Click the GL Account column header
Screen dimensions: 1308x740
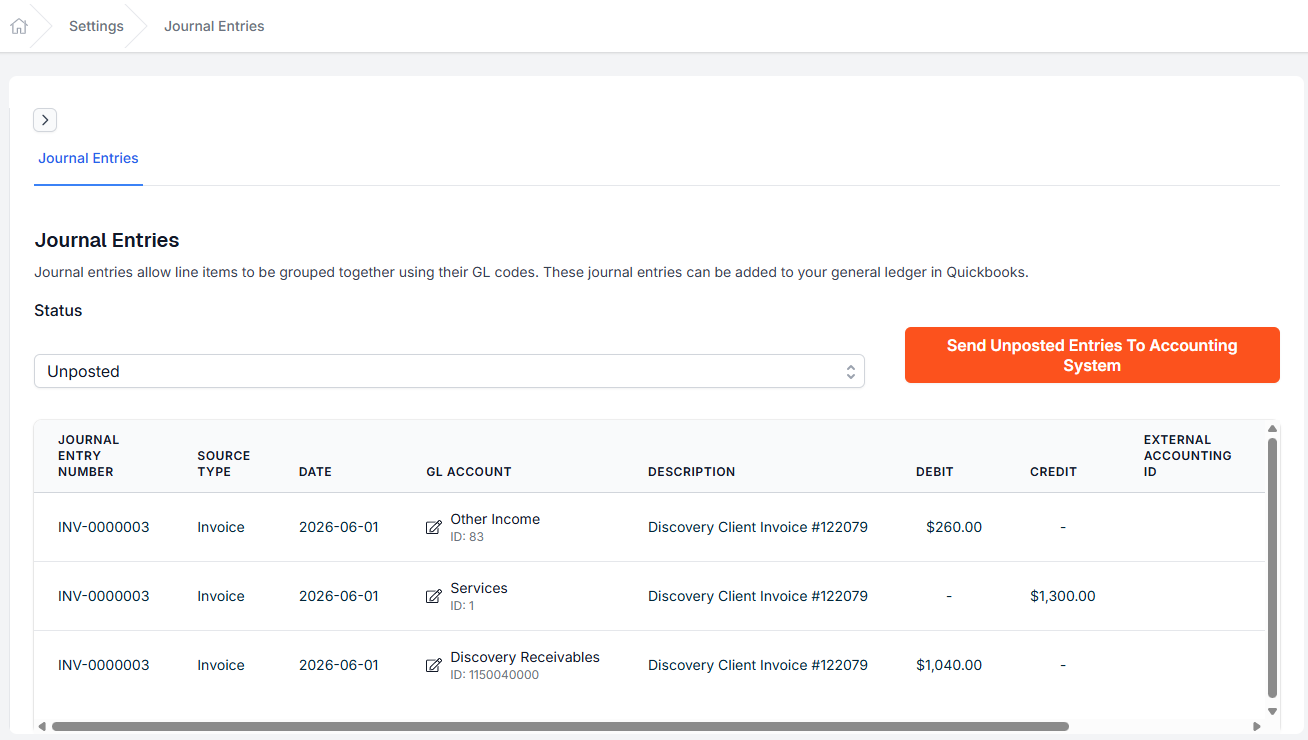(x=469, y=472)
